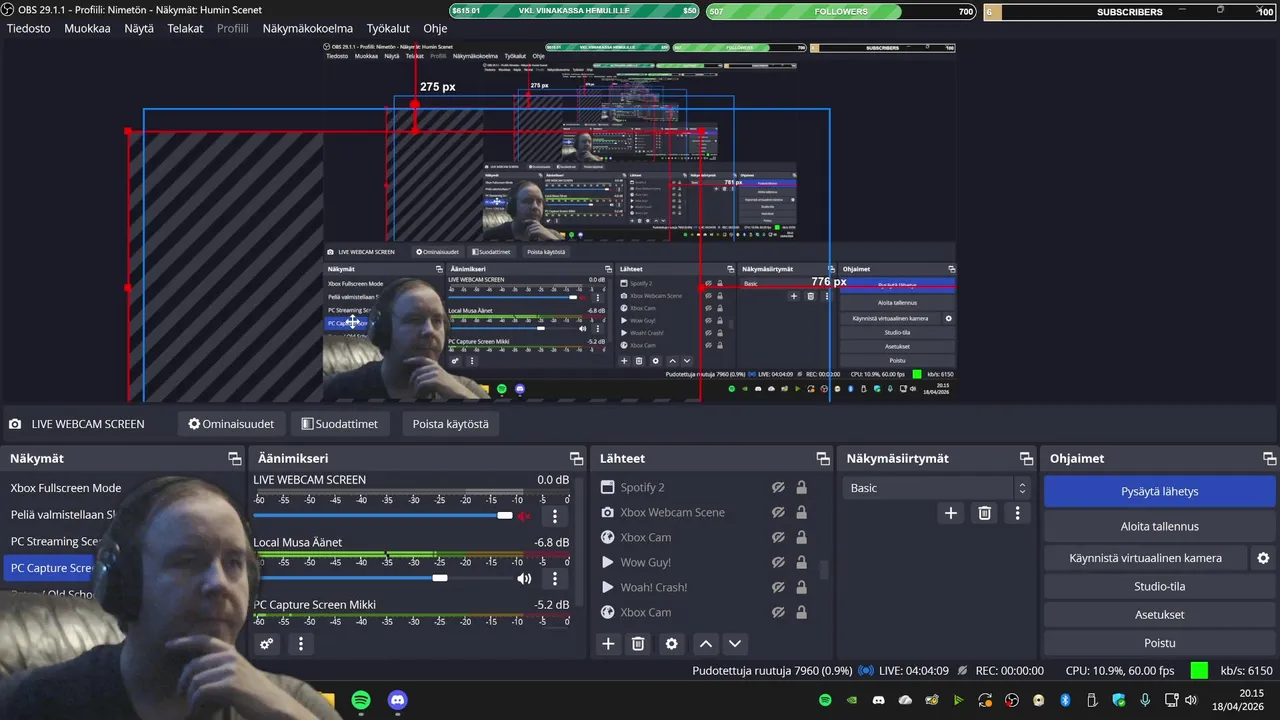This screenshot has width=1280, height=720.
Task: Unlock the Spotify 2 source
Action: click(801, 487)
